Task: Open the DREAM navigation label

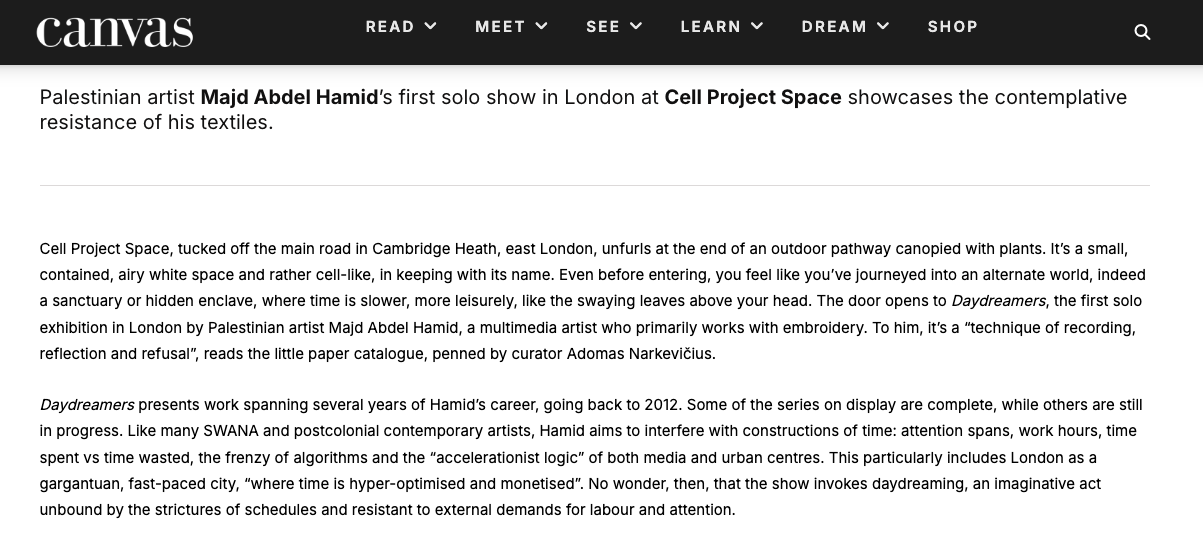Action: [834, 27]
